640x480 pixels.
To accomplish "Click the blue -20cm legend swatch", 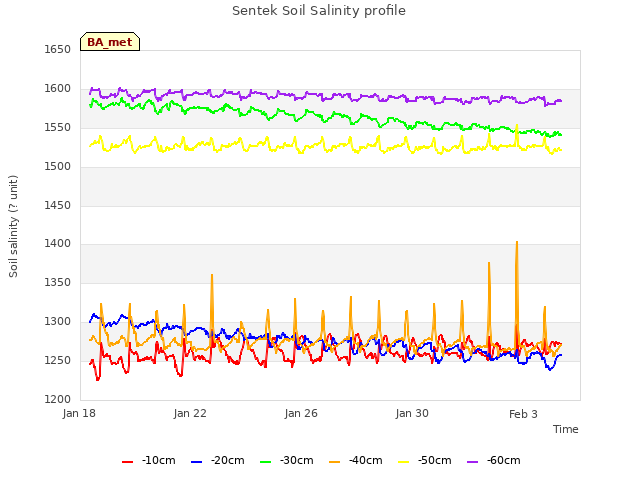I will pos(196,462).
